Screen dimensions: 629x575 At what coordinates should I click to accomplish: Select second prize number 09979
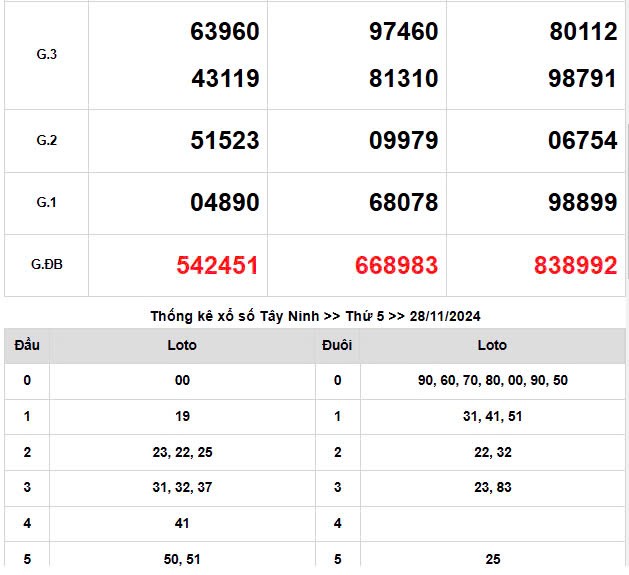point(403,141)
